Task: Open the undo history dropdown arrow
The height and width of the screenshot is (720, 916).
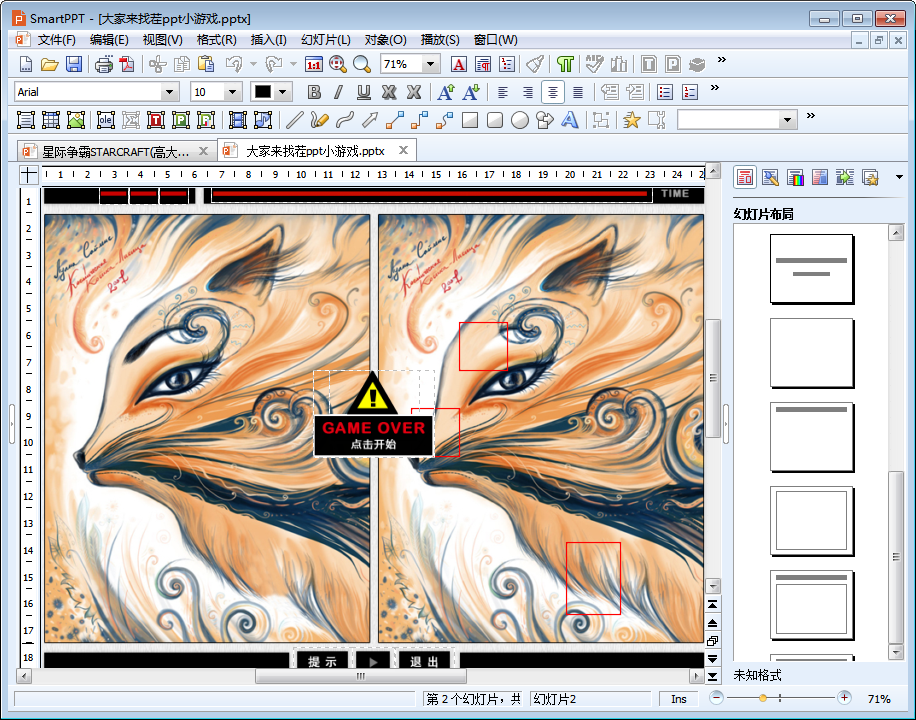Action: [254, 64]
